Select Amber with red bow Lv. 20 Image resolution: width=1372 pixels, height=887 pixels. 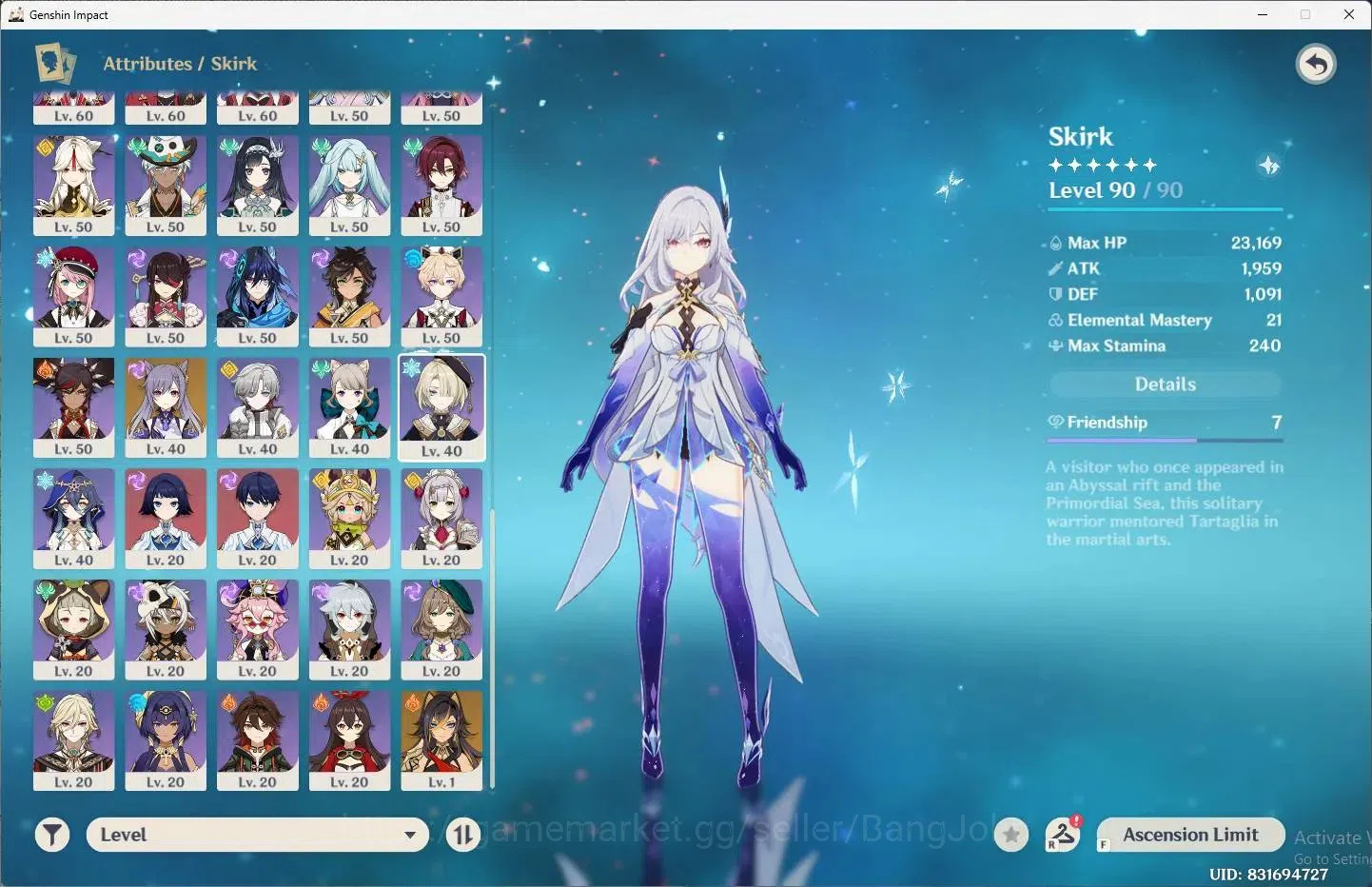pos(349,741)
